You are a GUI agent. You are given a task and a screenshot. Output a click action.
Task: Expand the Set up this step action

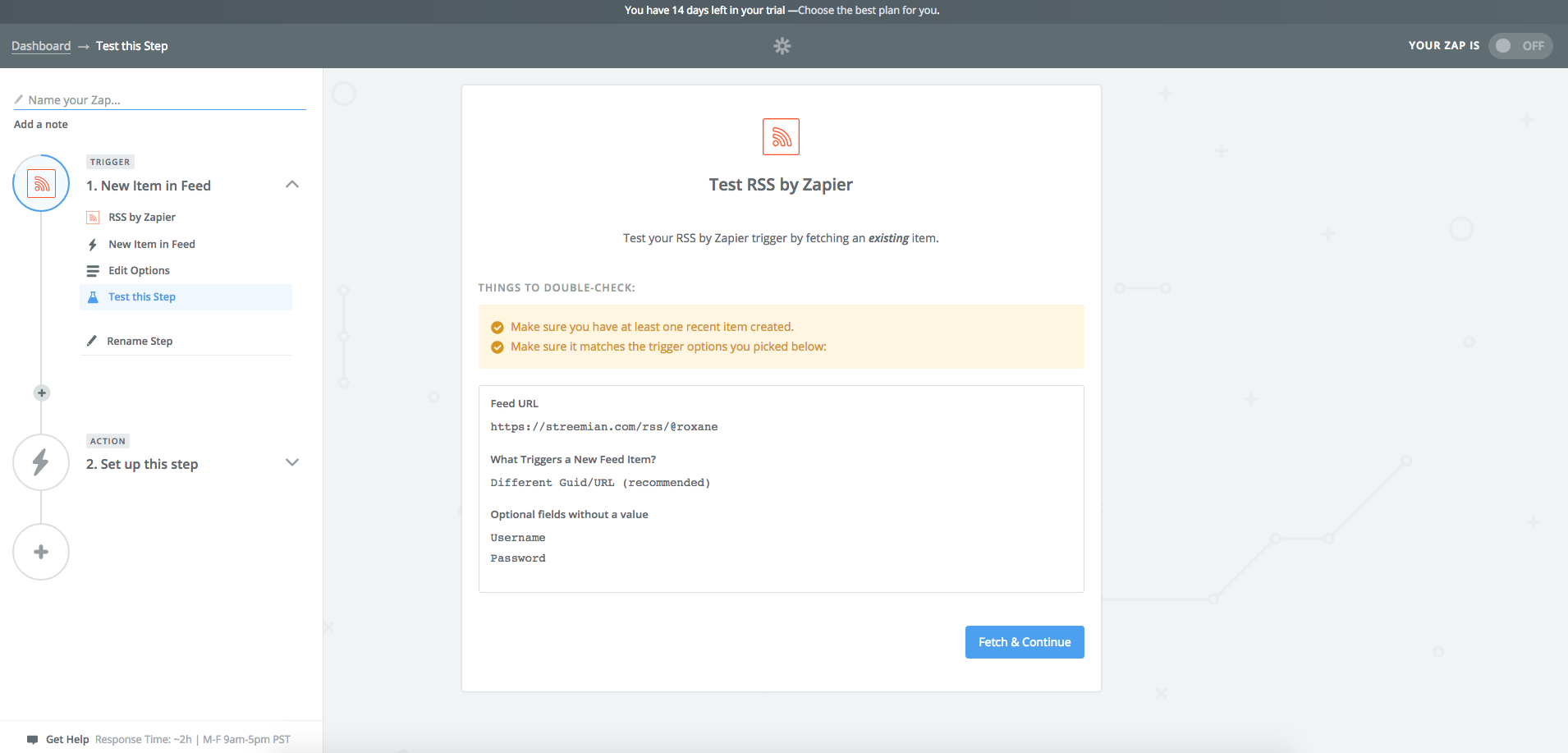coord(292,462)
